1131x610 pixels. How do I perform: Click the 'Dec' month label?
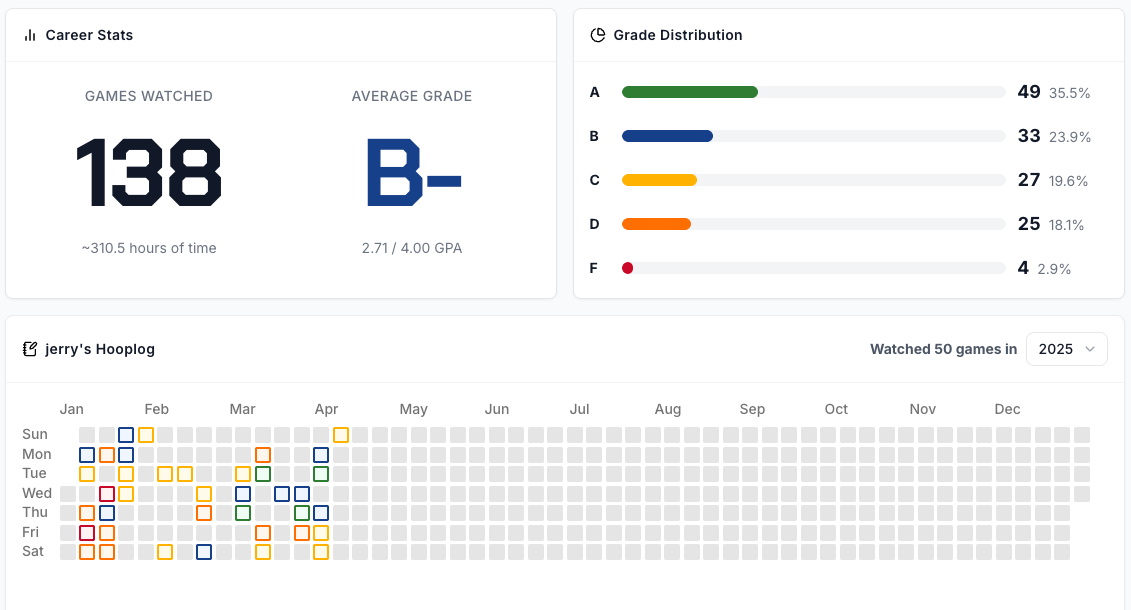[x=1007, y=410]
